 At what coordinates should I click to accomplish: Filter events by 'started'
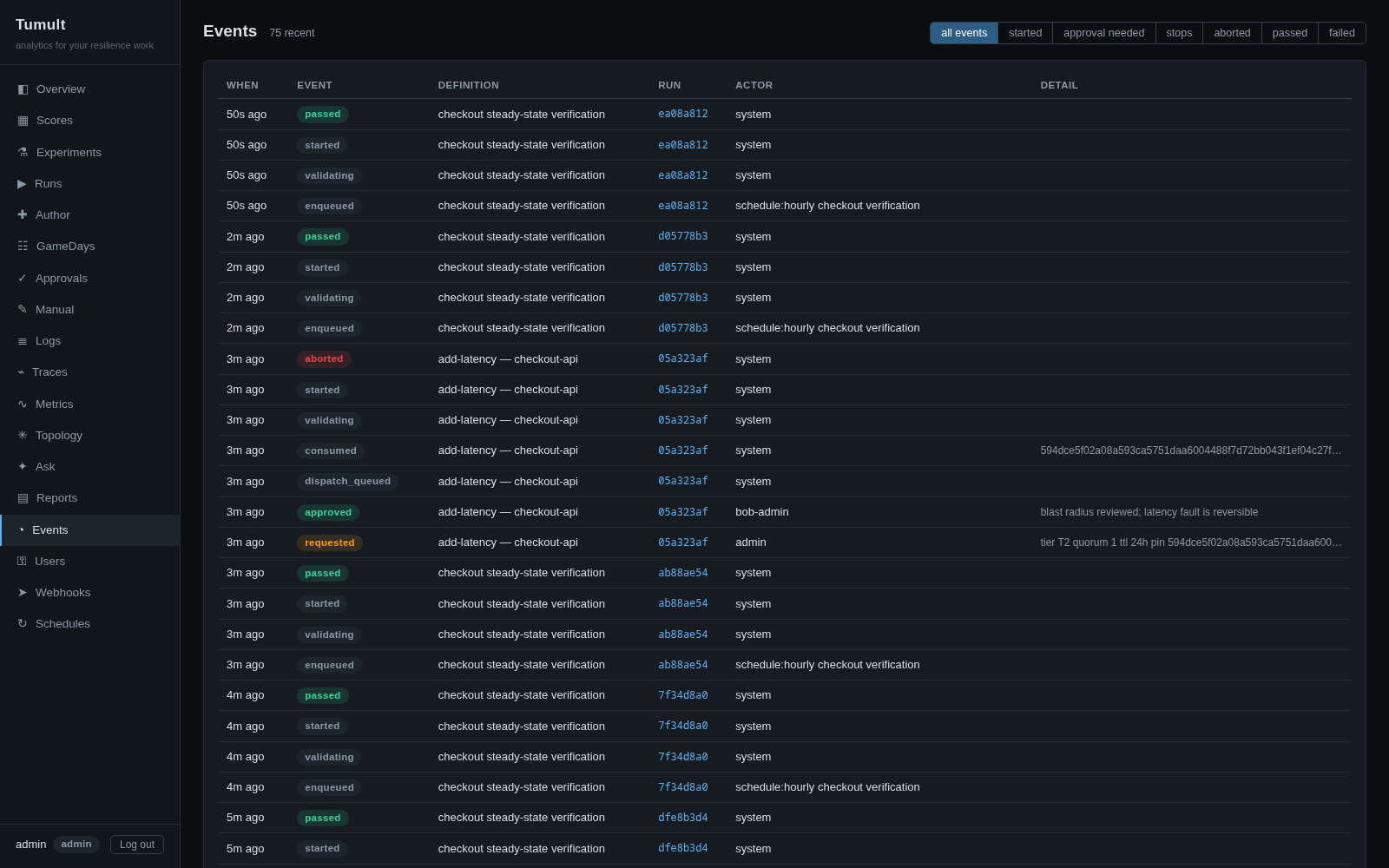click(x=1025, y=33)
